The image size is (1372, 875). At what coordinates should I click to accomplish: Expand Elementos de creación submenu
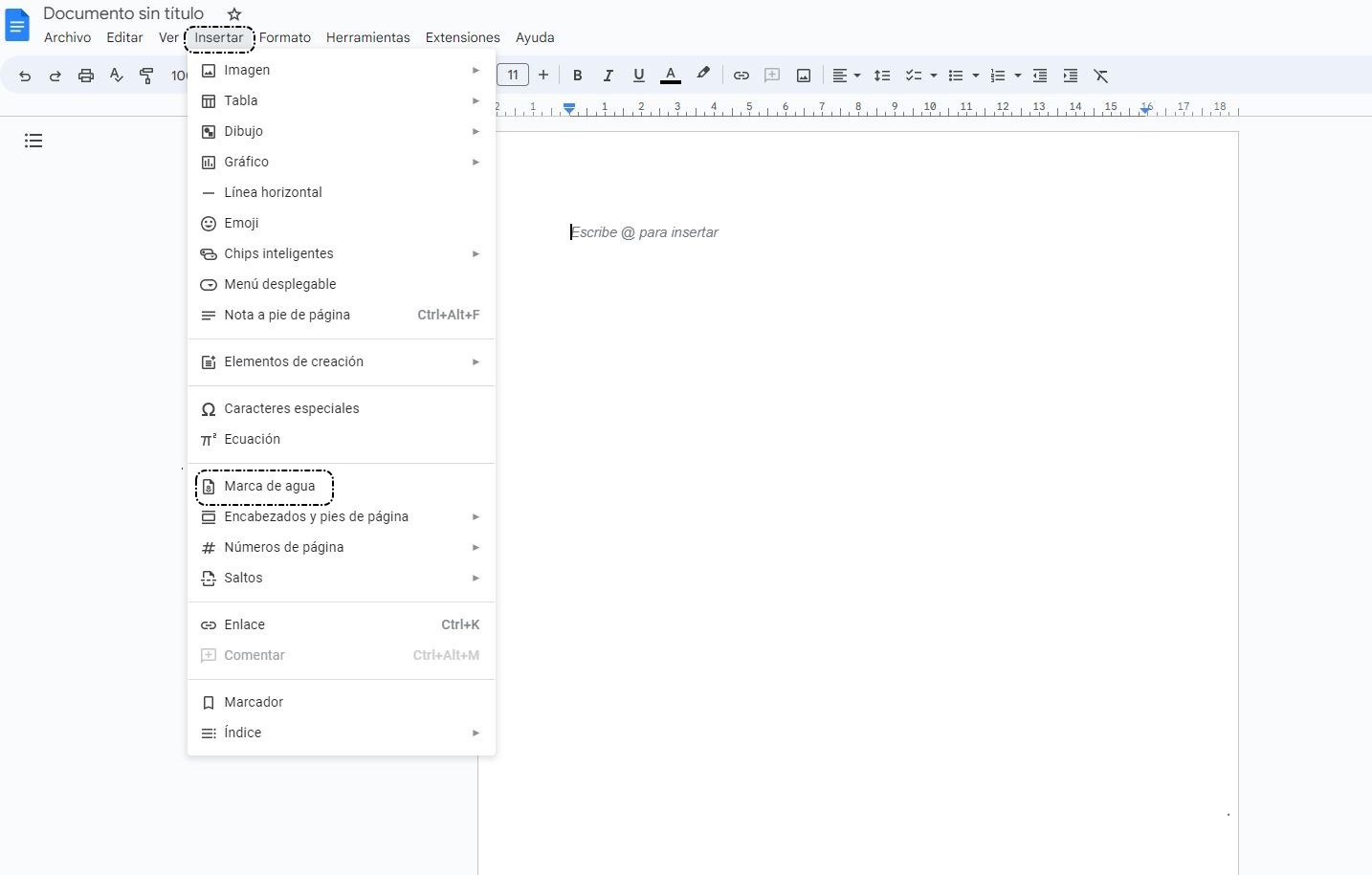click(342, 361)
